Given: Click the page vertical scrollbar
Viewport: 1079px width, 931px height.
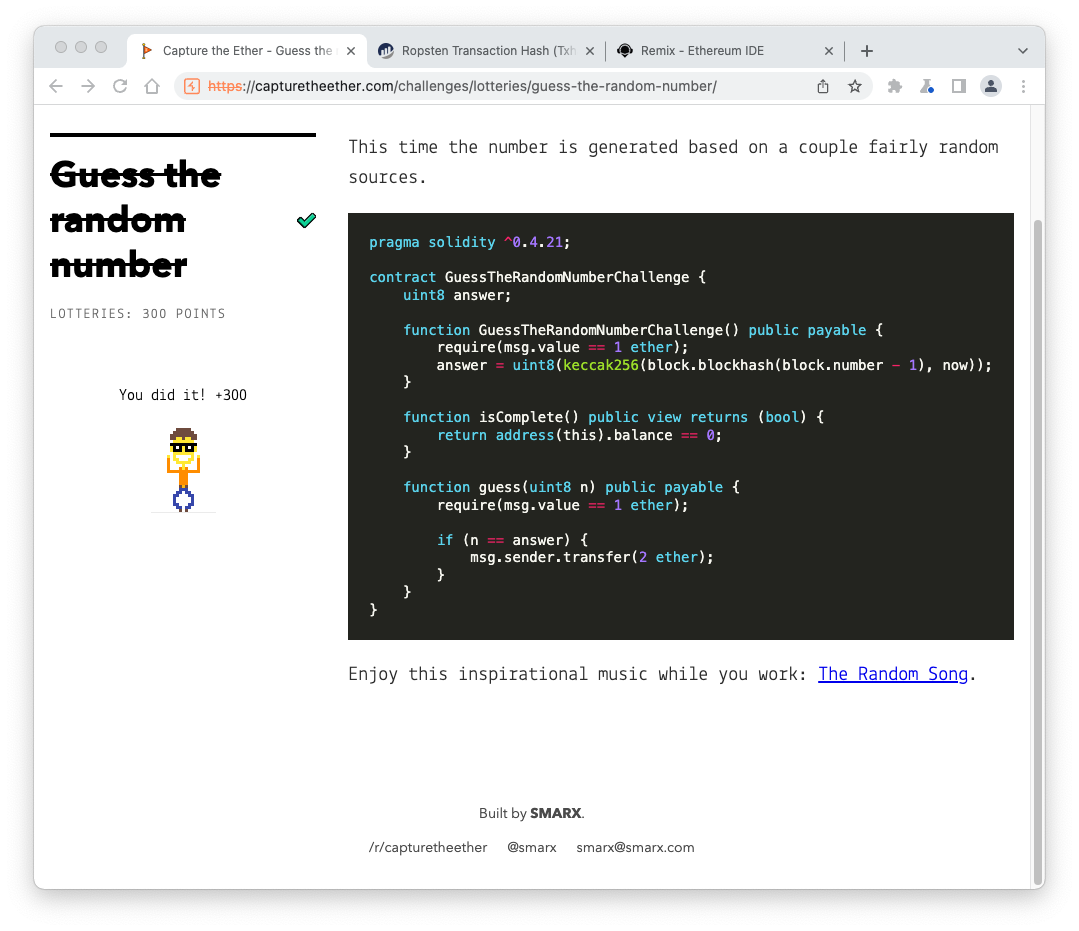Looking at the screenshot, I should [1038, 552].
